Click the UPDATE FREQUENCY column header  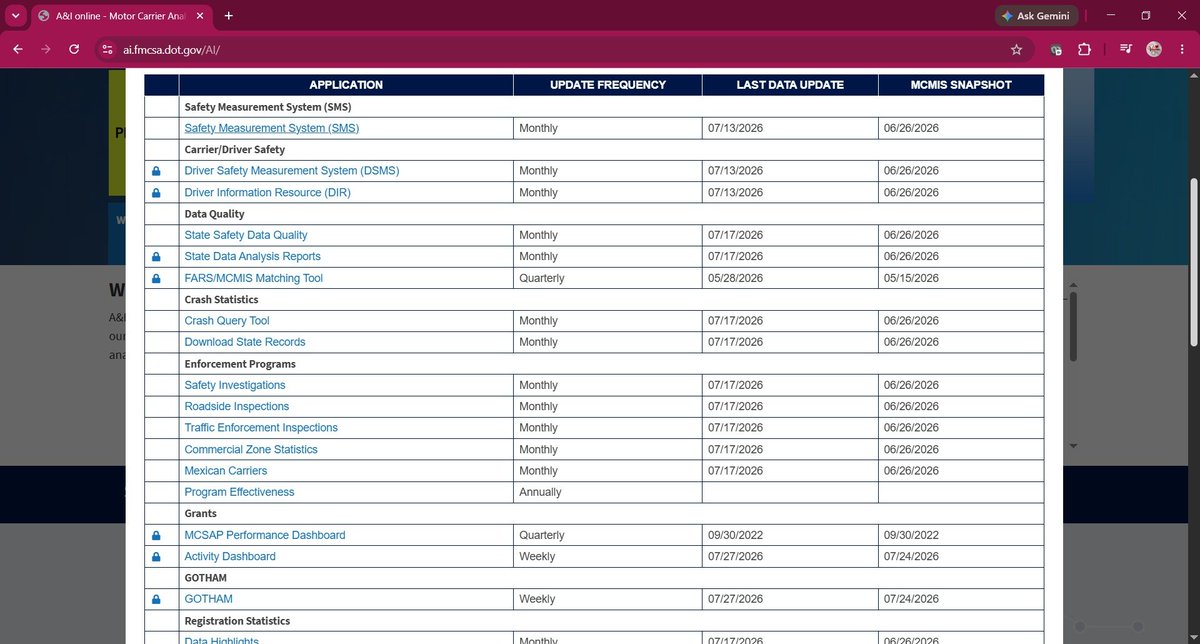click(x=608, y=85)
